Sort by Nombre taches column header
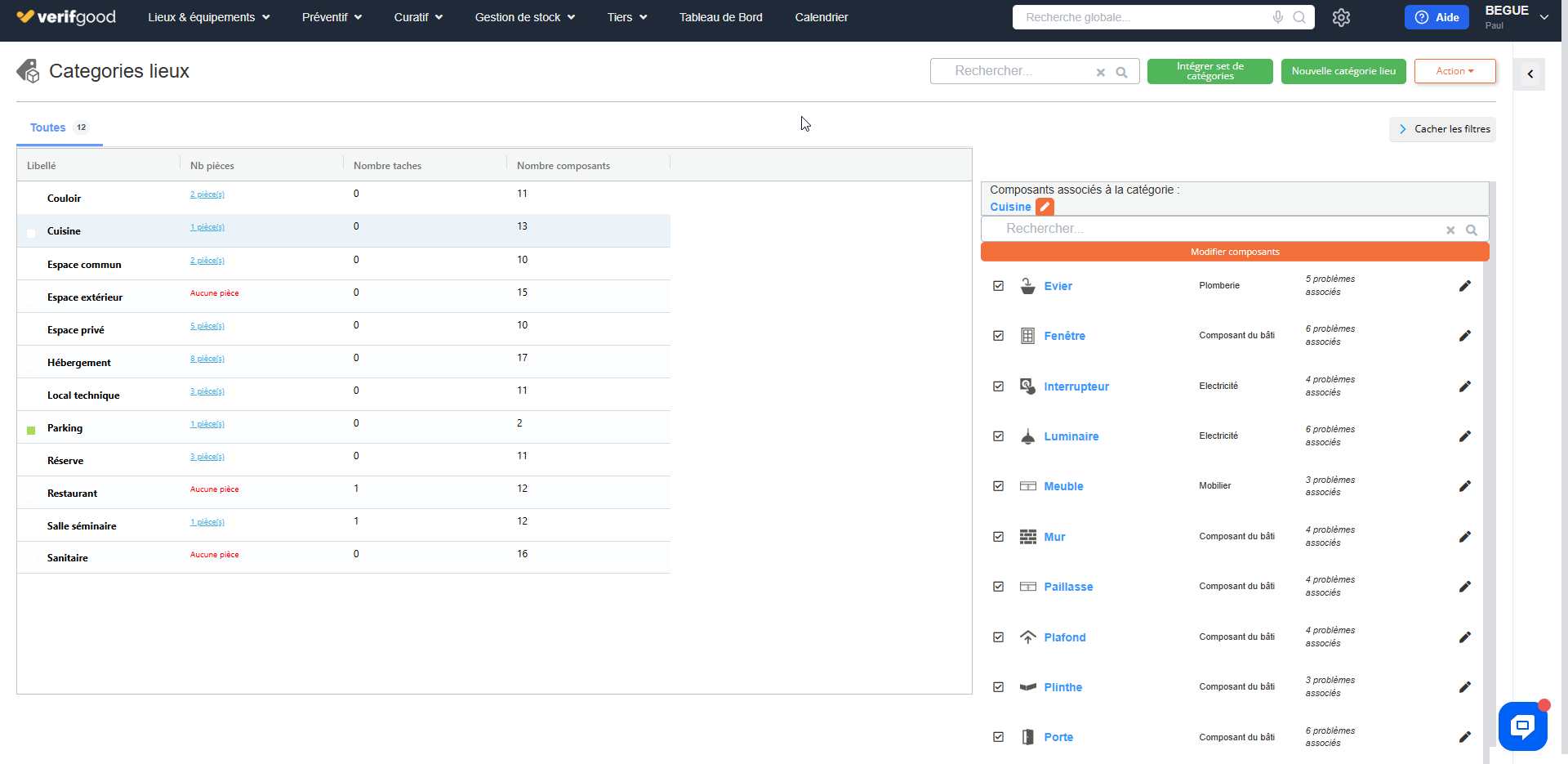The image size is (1568, 764). point(388,166)
